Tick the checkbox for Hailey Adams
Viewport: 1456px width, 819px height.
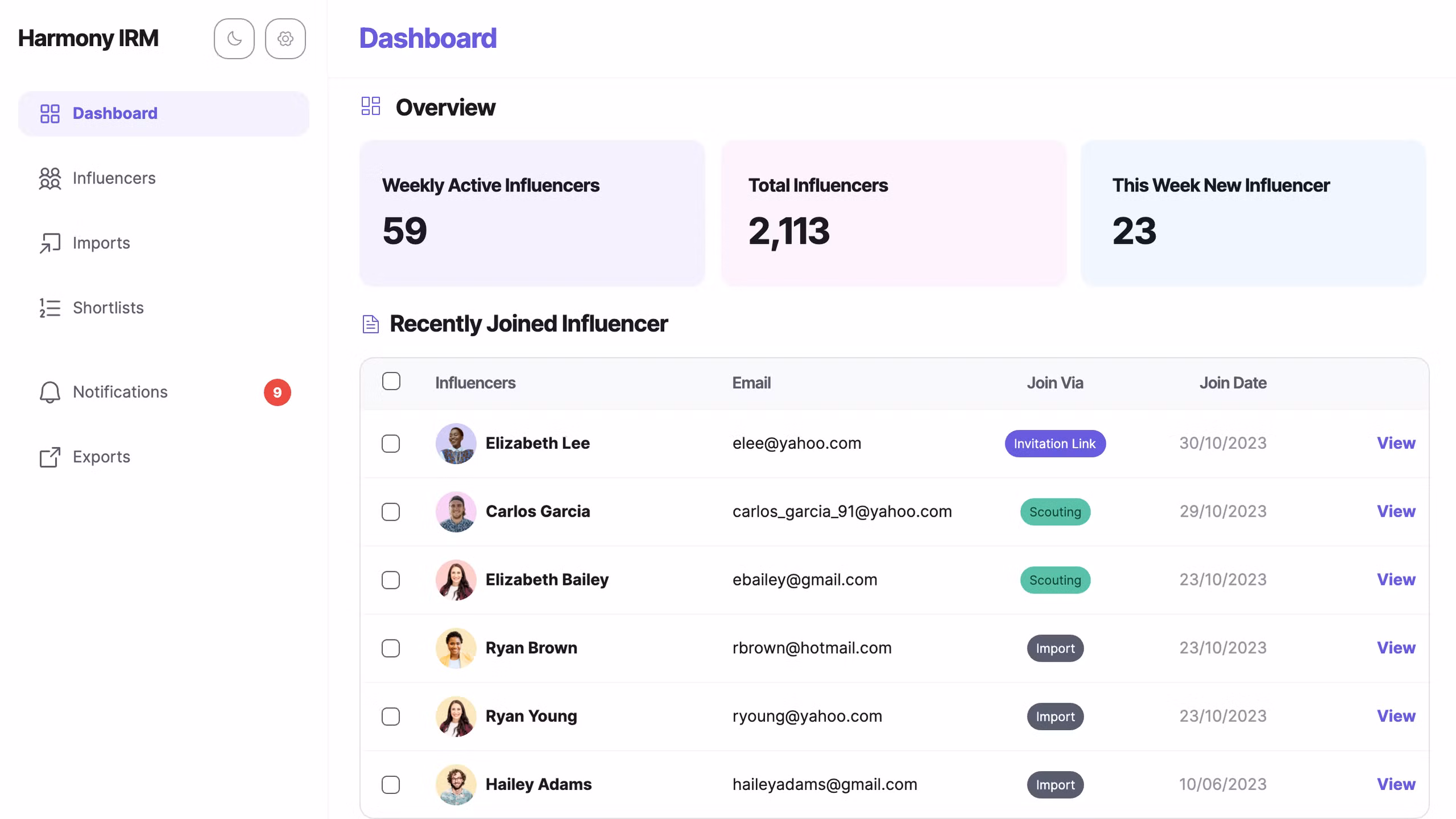tap(391, 784)
